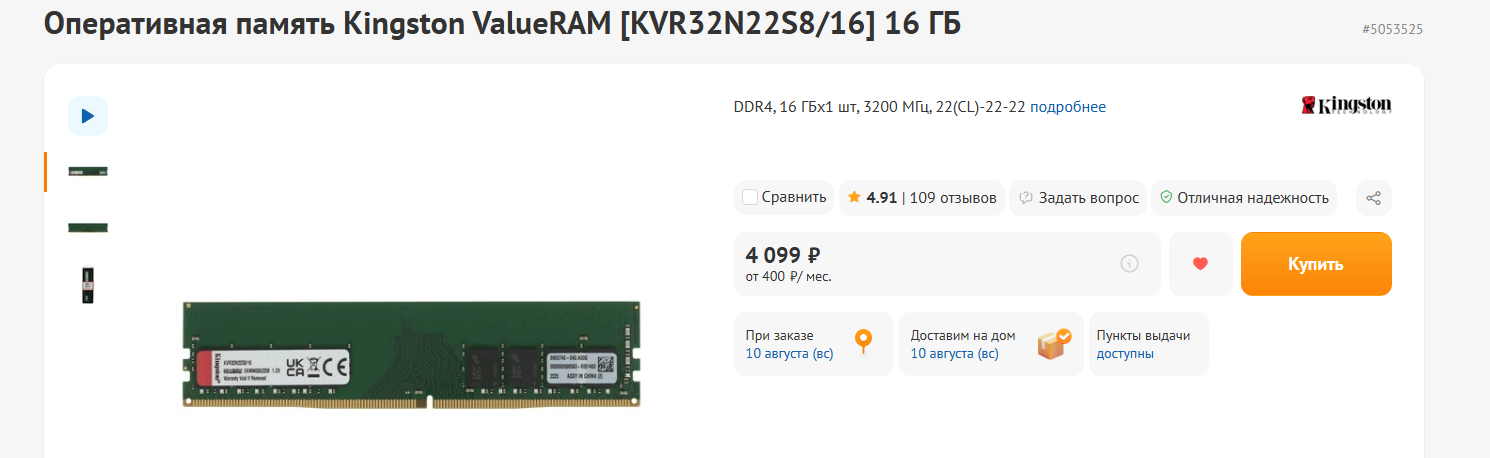1490x458 pixels.
Task: Click the main RAM module product image
Action: tap(412, 354)
